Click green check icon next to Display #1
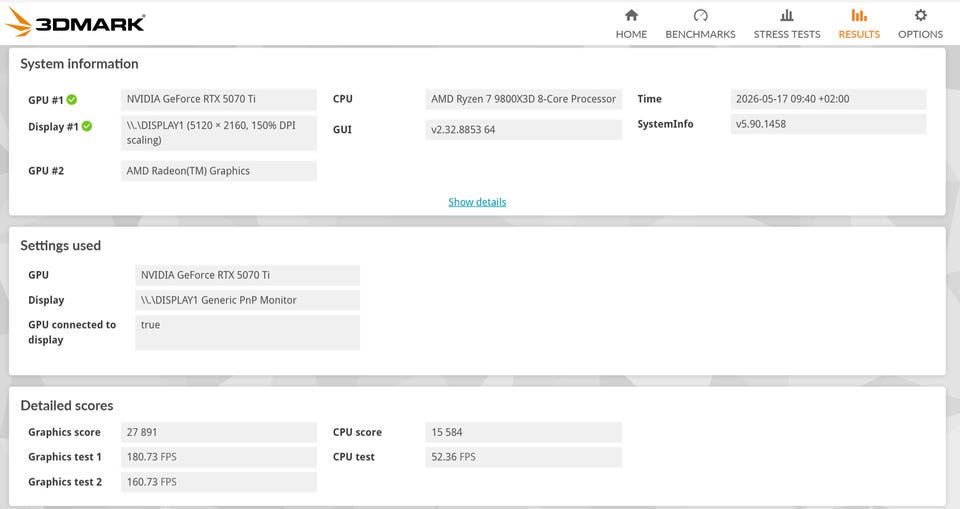The image size is (960, 509). [87, 126]
